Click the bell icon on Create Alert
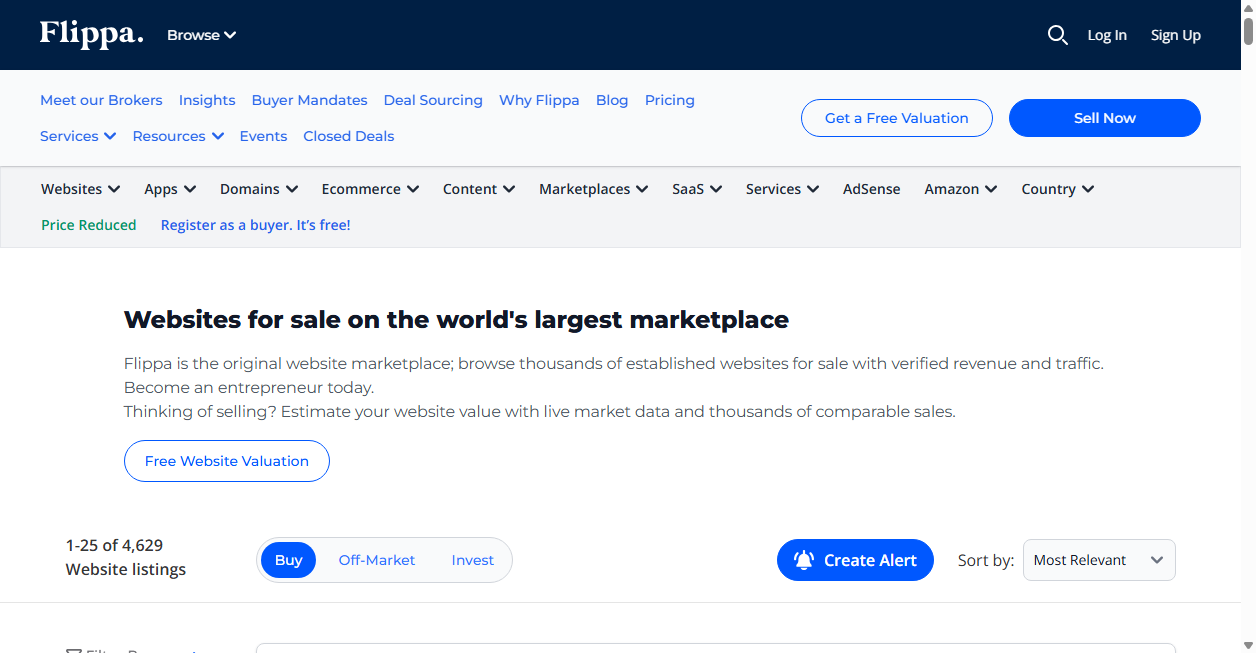The width and height of the screenshot is (1256, 653). click(x=804, y=560)
